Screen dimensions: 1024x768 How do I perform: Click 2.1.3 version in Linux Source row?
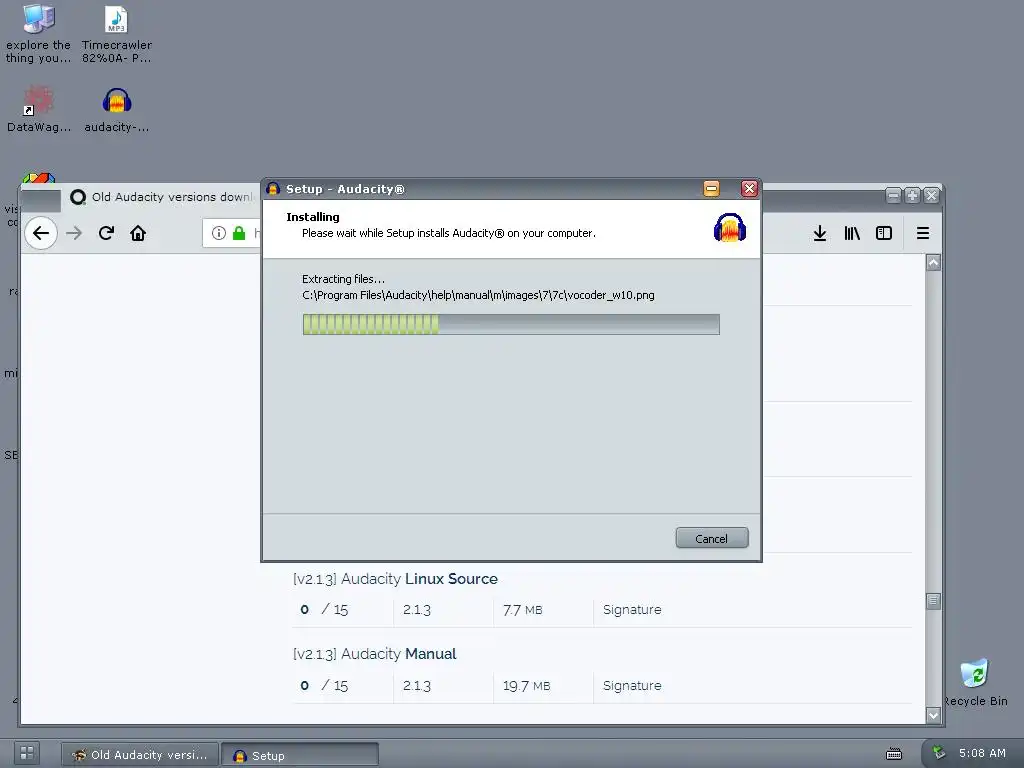click(x=417, y=610)
